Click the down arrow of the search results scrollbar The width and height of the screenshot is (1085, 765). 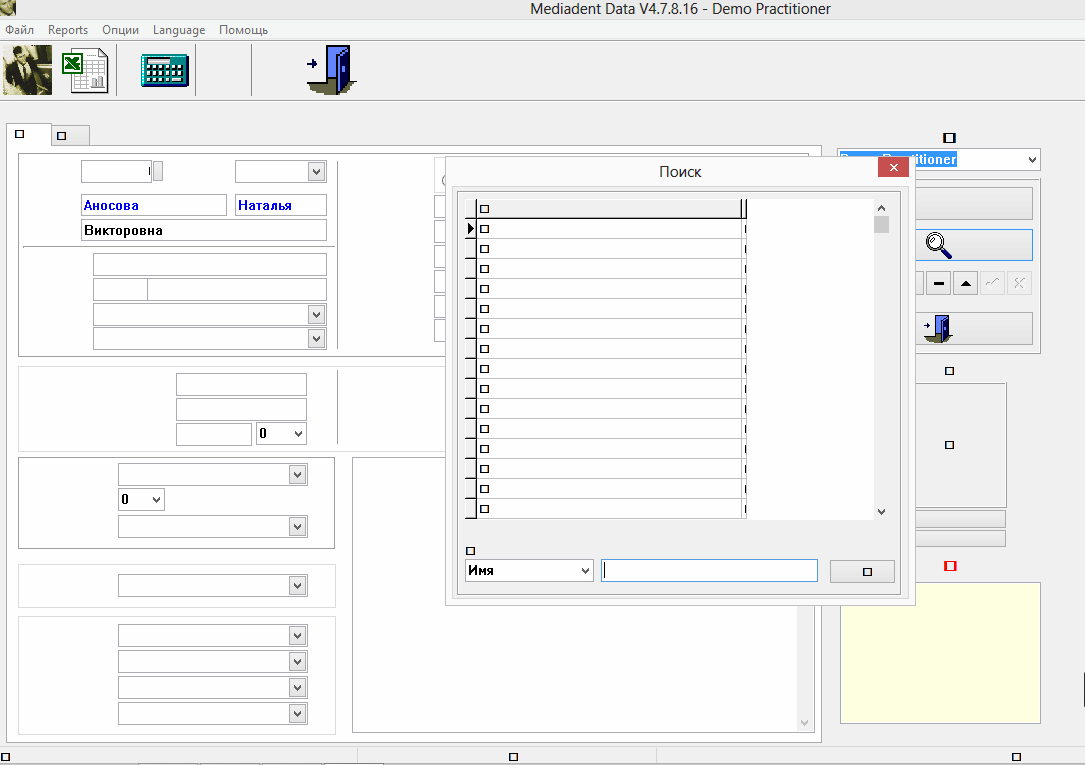pyautogui.click(x=881, y=511)
